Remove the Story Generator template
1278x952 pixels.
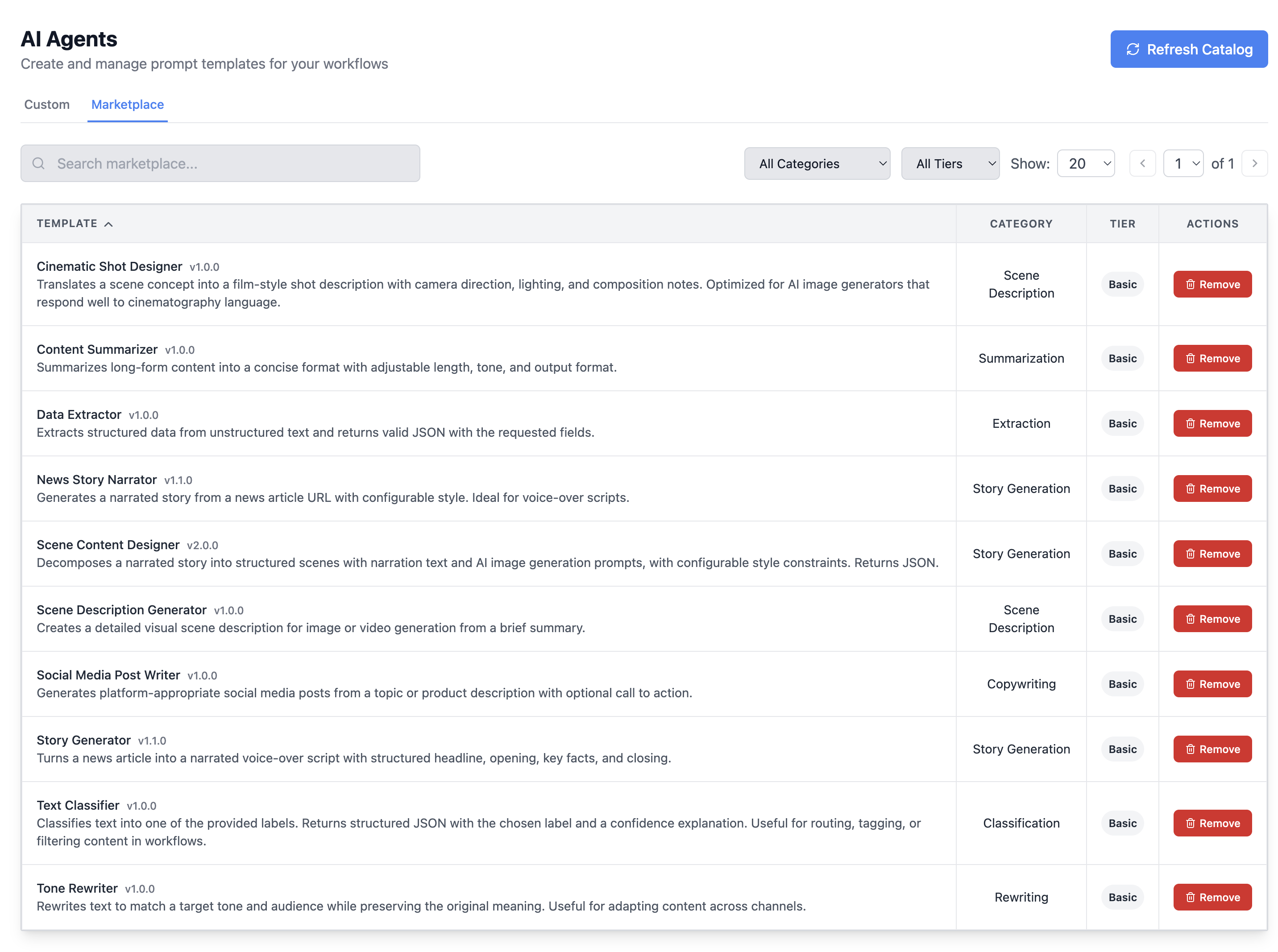point(1212,749)
